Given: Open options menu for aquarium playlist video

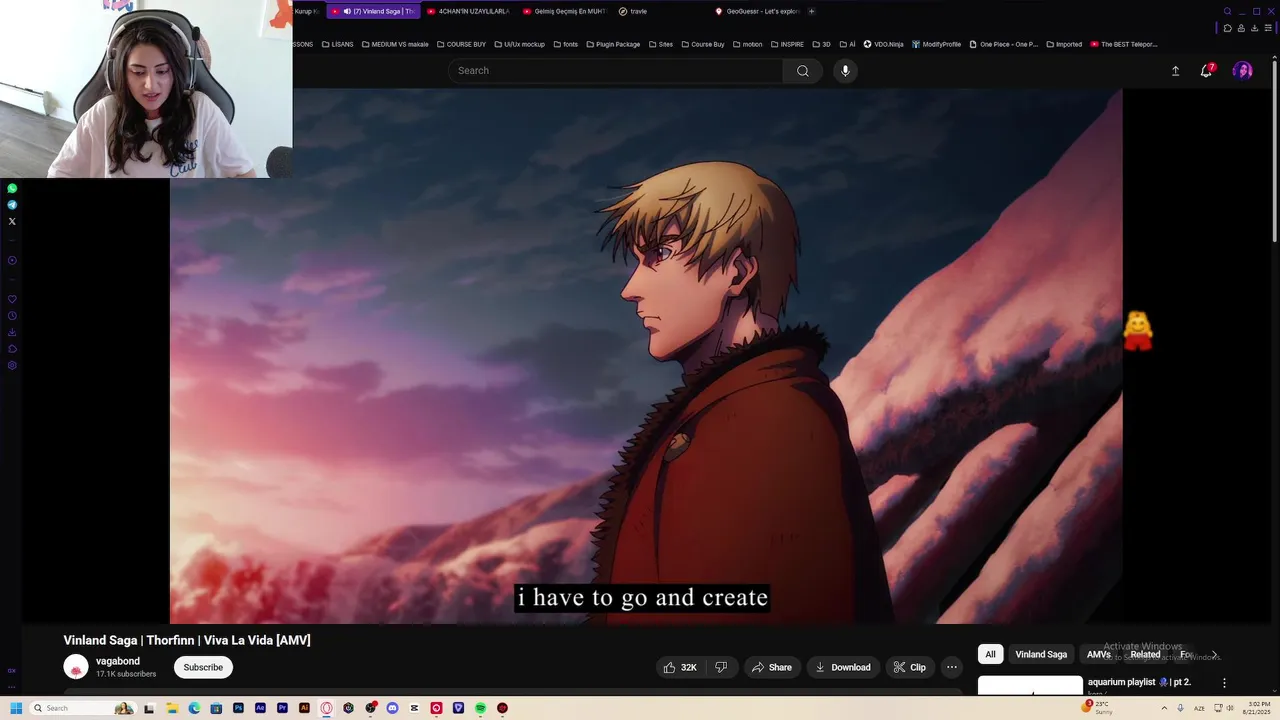Looking at the screenshot, I should click(x=1224, y=683).
